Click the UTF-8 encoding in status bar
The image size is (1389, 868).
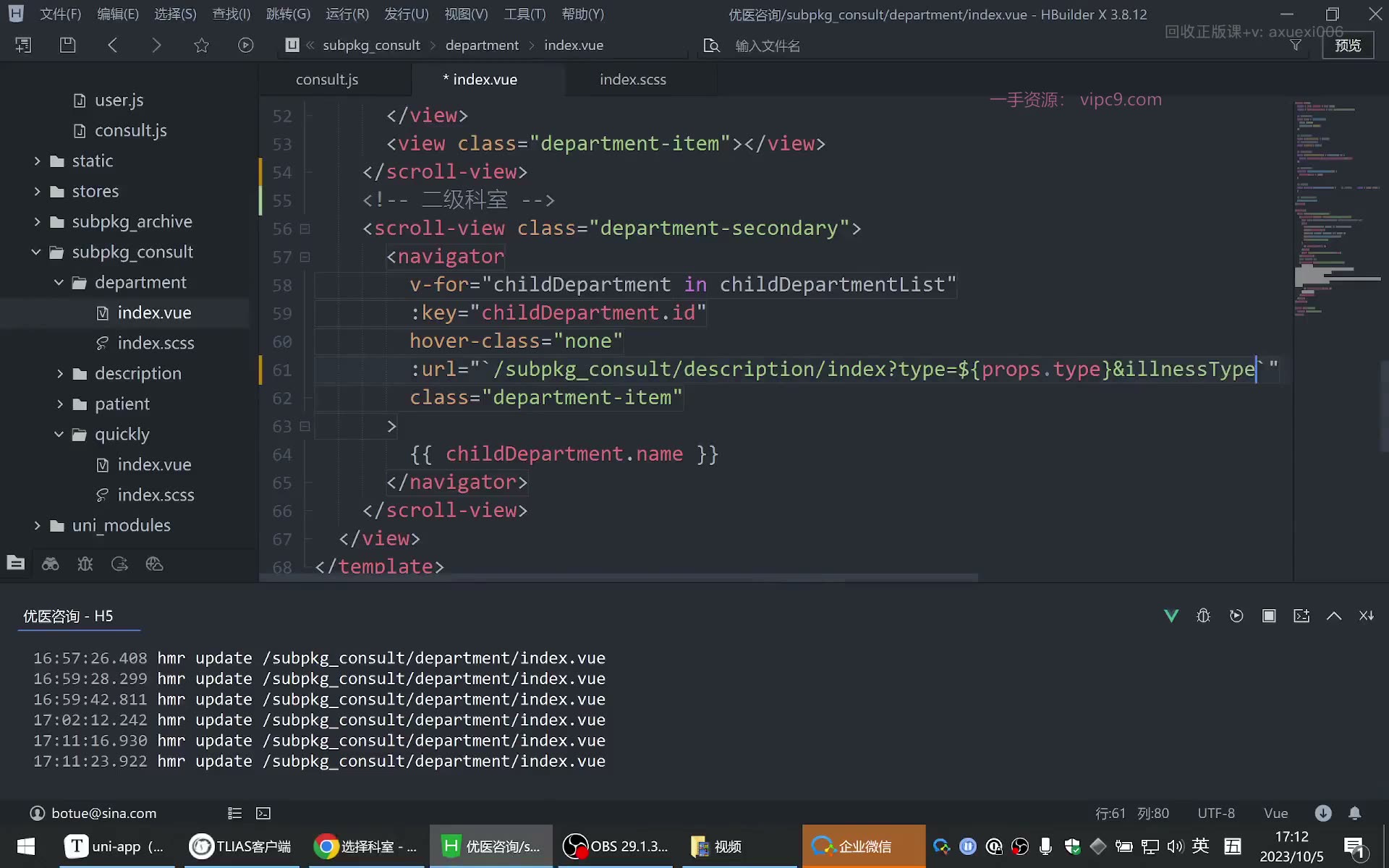click(1216, 813)
